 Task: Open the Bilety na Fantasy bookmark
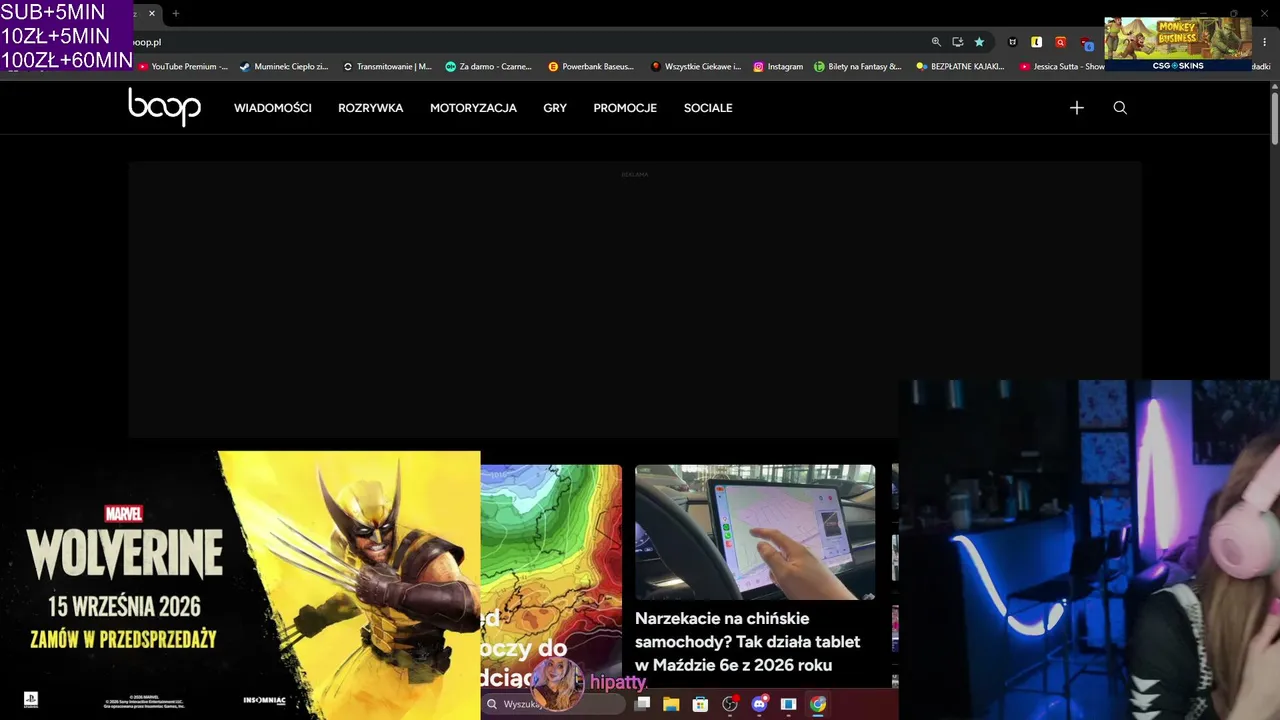point(858,67)
